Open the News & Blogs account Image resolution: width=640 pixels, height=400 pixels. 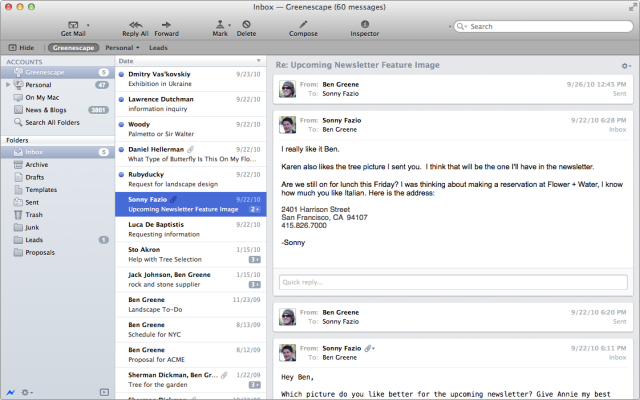(58, 110)
